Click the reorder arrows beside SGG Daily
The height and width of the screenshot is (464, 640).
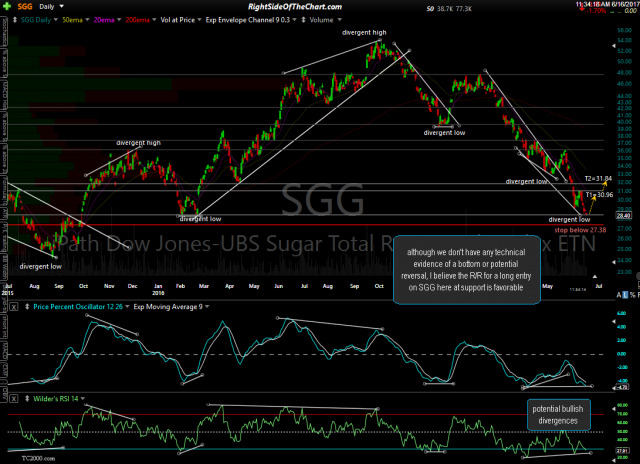point(15,20)
